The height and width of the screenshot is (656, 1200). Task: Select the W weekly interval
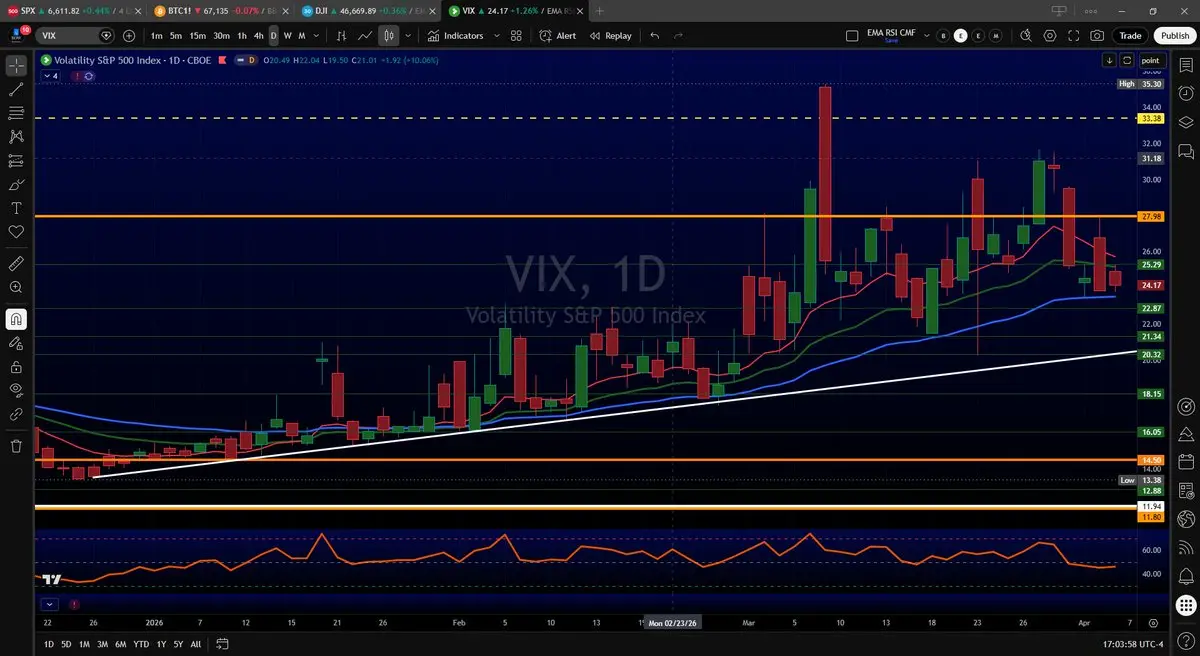[x=288, y=35]
